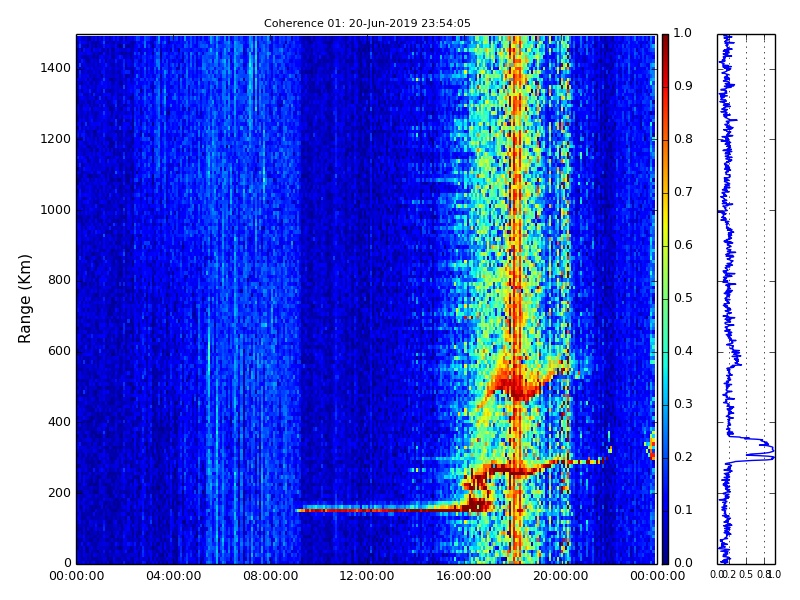Click the 800 range tick label
Screen dimensions: 800x600
[59, 280]
